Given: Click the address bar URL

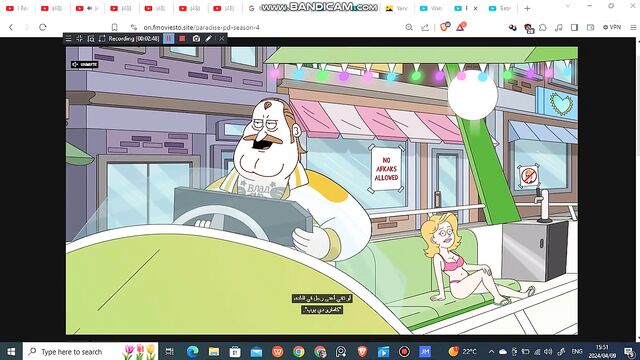Looking at the screenshot, I should point(201,27).
